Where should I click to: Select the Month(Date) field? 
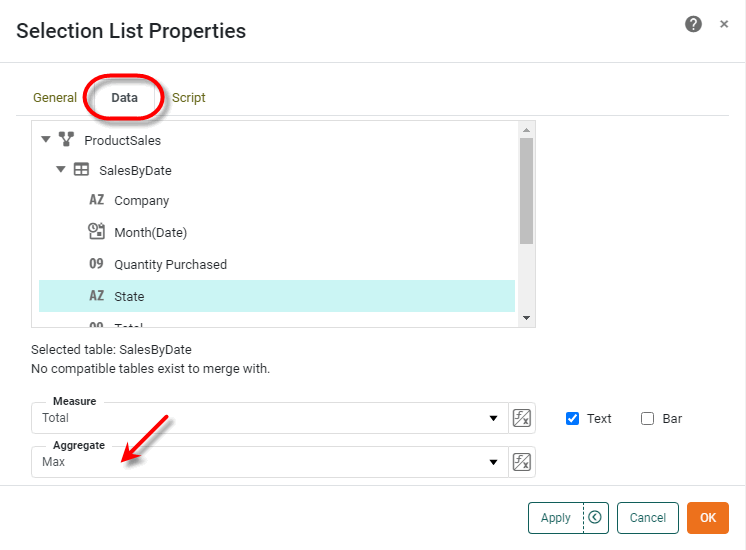[150, 233]
